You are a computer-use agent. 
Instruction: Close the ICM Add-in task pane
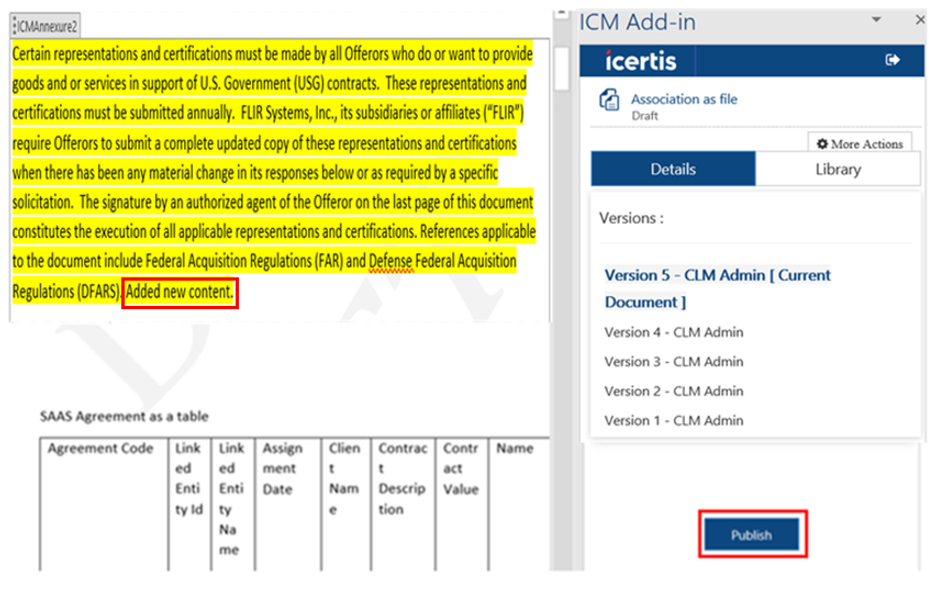[x=919, y=20]
